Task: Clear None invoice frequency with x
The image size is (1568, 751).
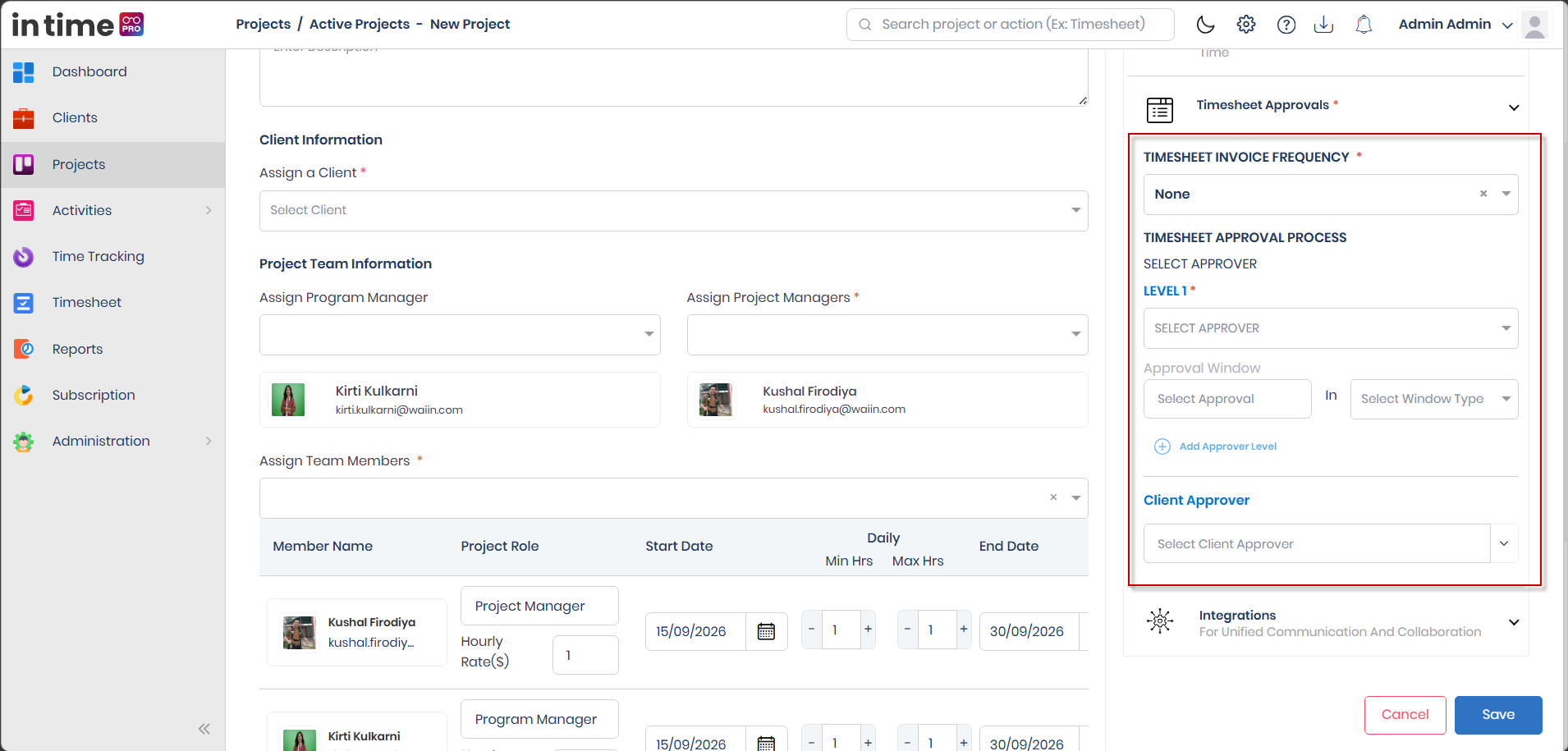Action: click(x=1483, y=194)
